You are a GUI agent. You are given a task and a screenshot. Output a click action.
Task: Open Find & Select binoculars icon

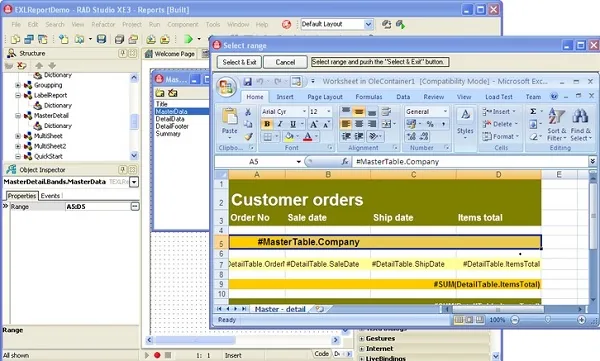(x=580, y=116)
